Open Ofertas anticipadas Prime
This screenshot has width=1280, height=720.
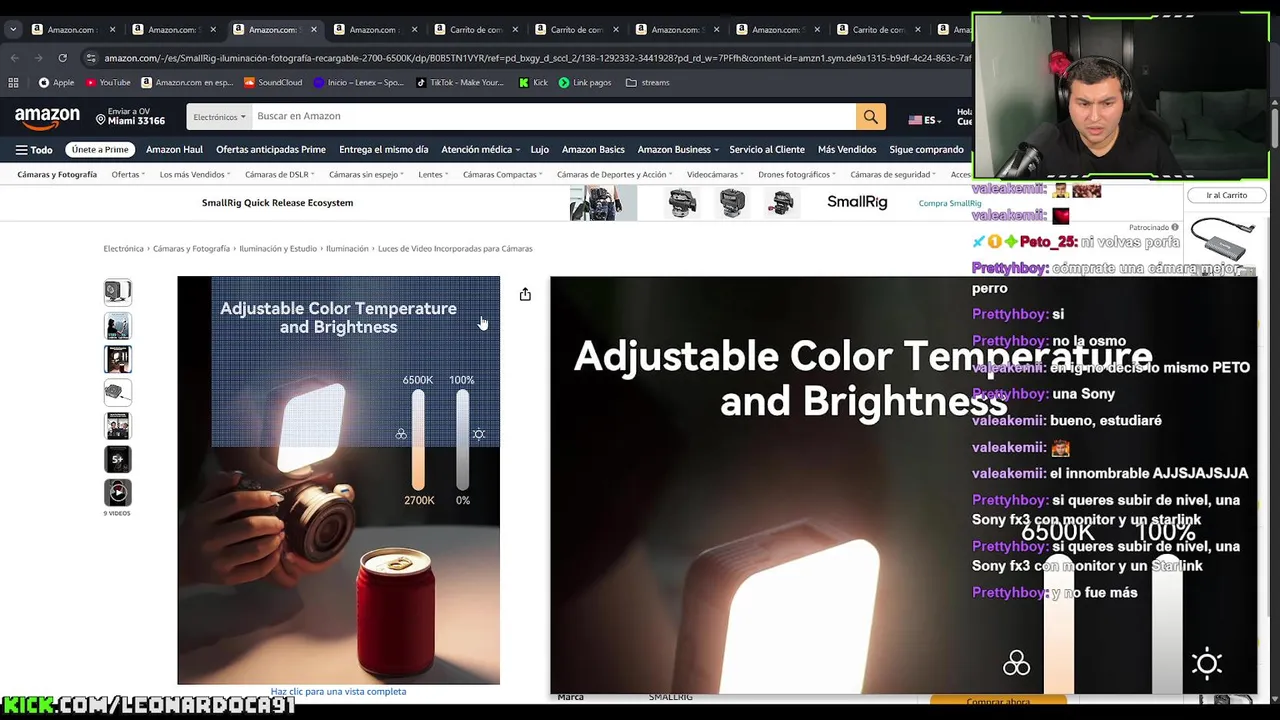[x=271, y=150]
